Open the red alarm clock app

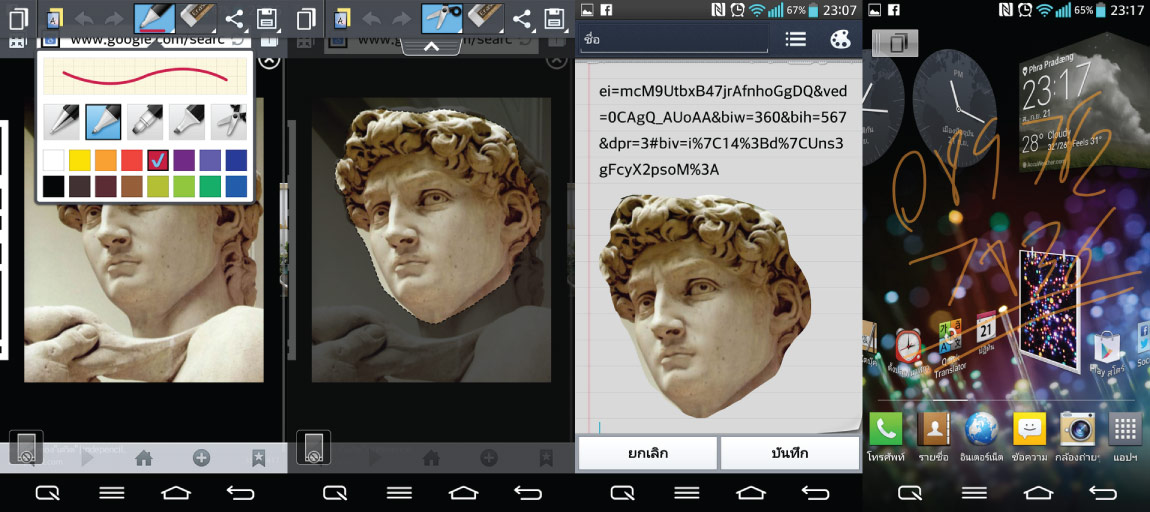908,346
